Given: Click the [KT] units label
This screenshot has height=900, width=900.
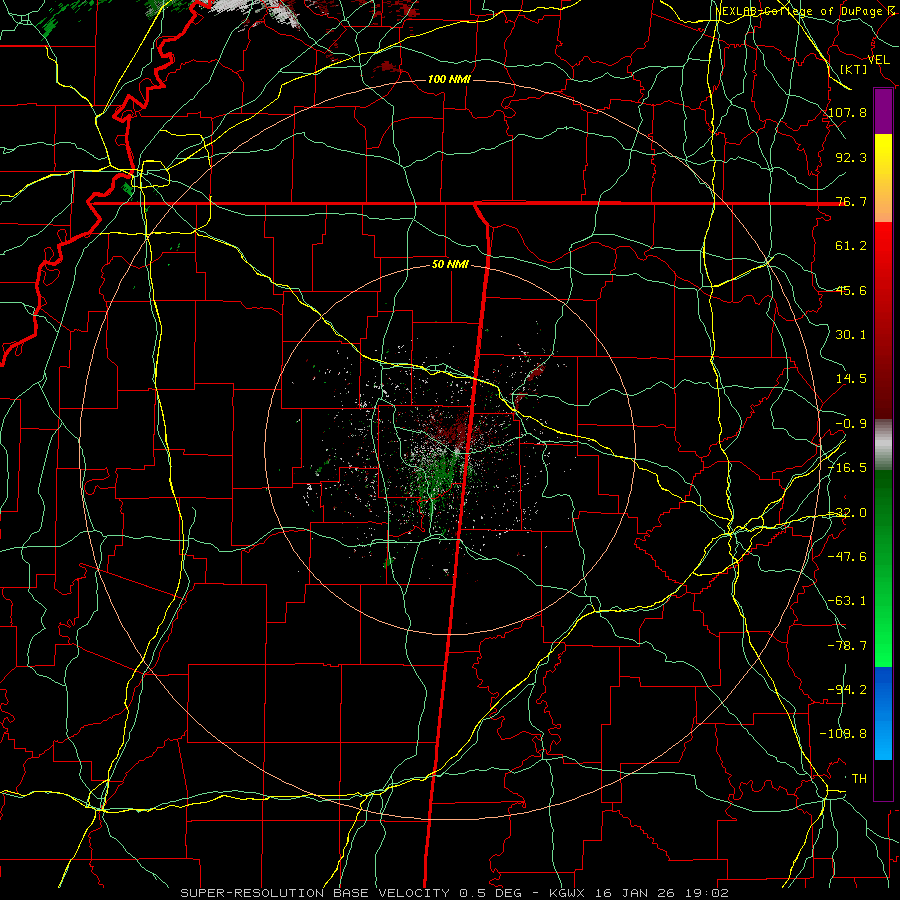Looking at the screenshot, I should point(854,69).
